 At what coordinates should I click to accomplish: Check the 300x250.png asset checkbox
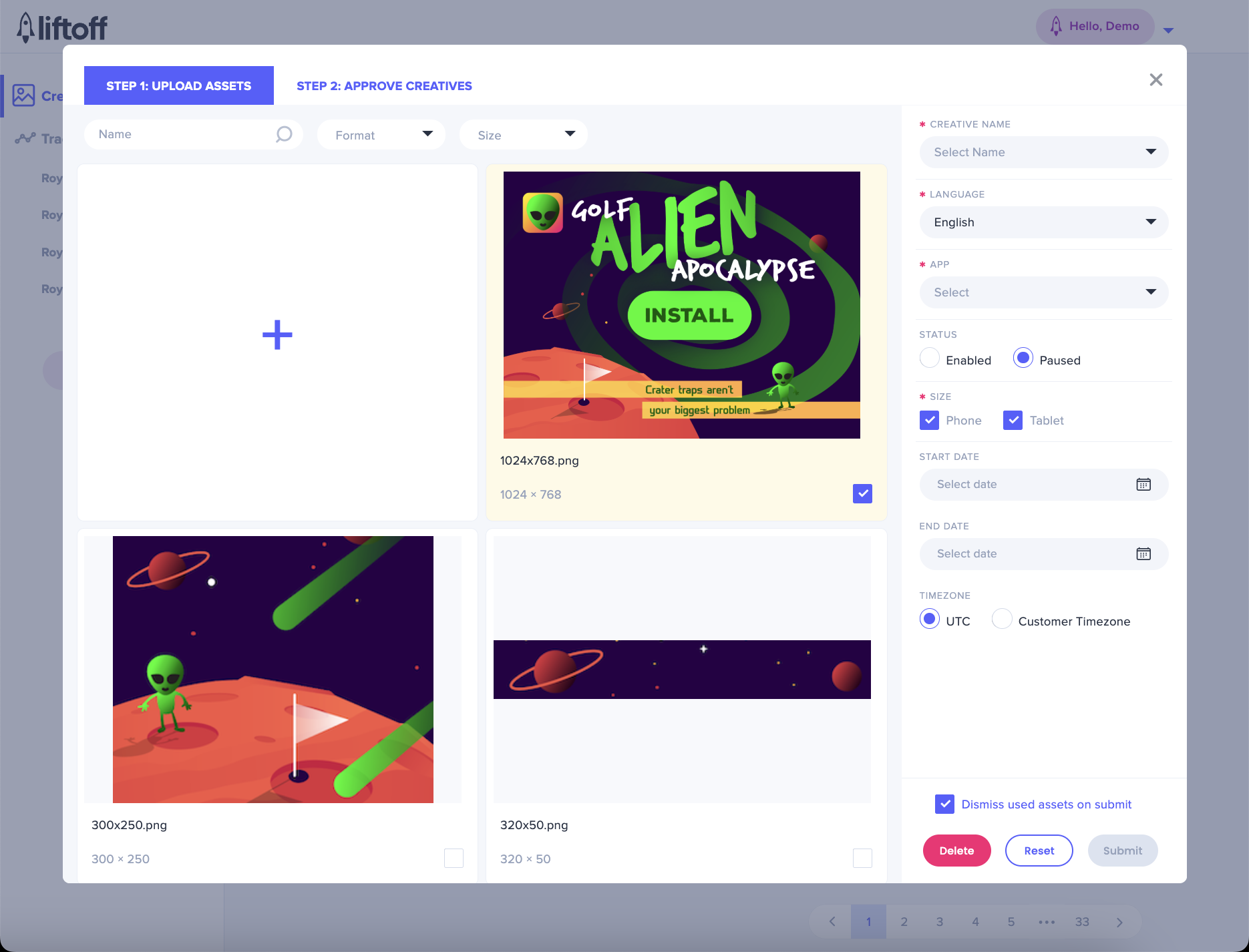454,858
